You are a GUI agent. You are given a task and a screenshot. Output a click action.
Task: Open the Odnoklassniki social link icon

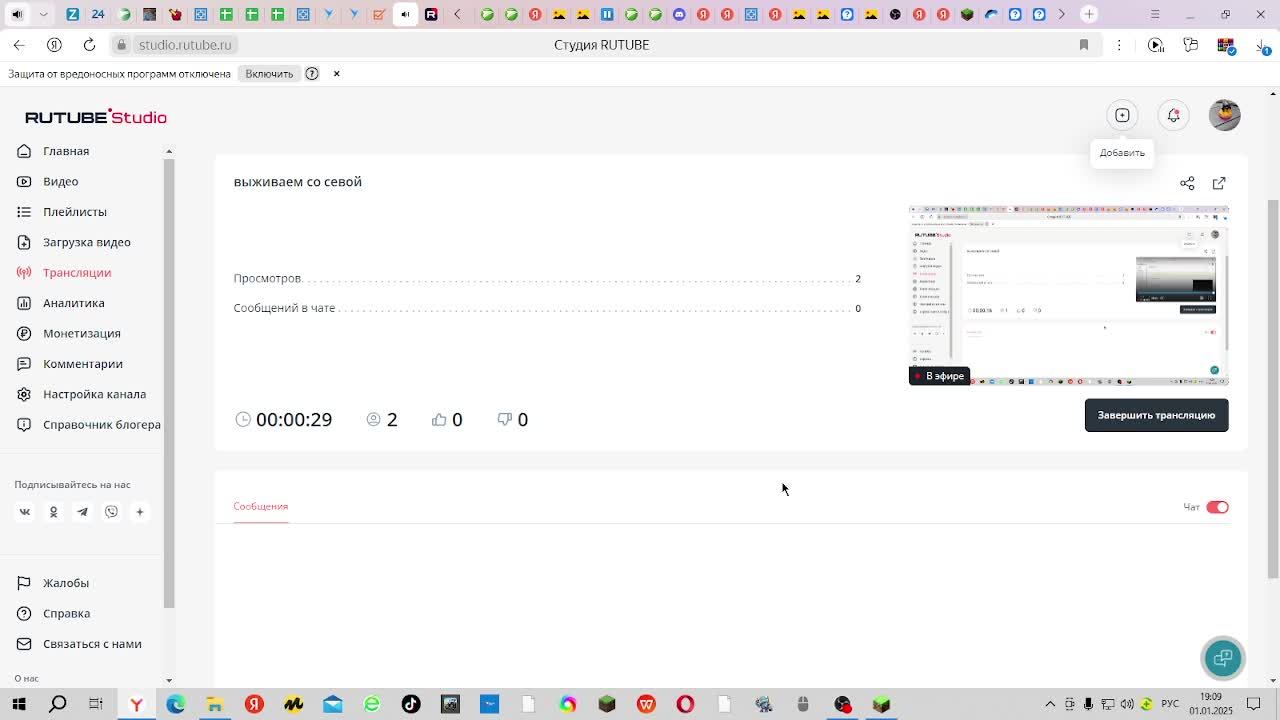(54, 512)
